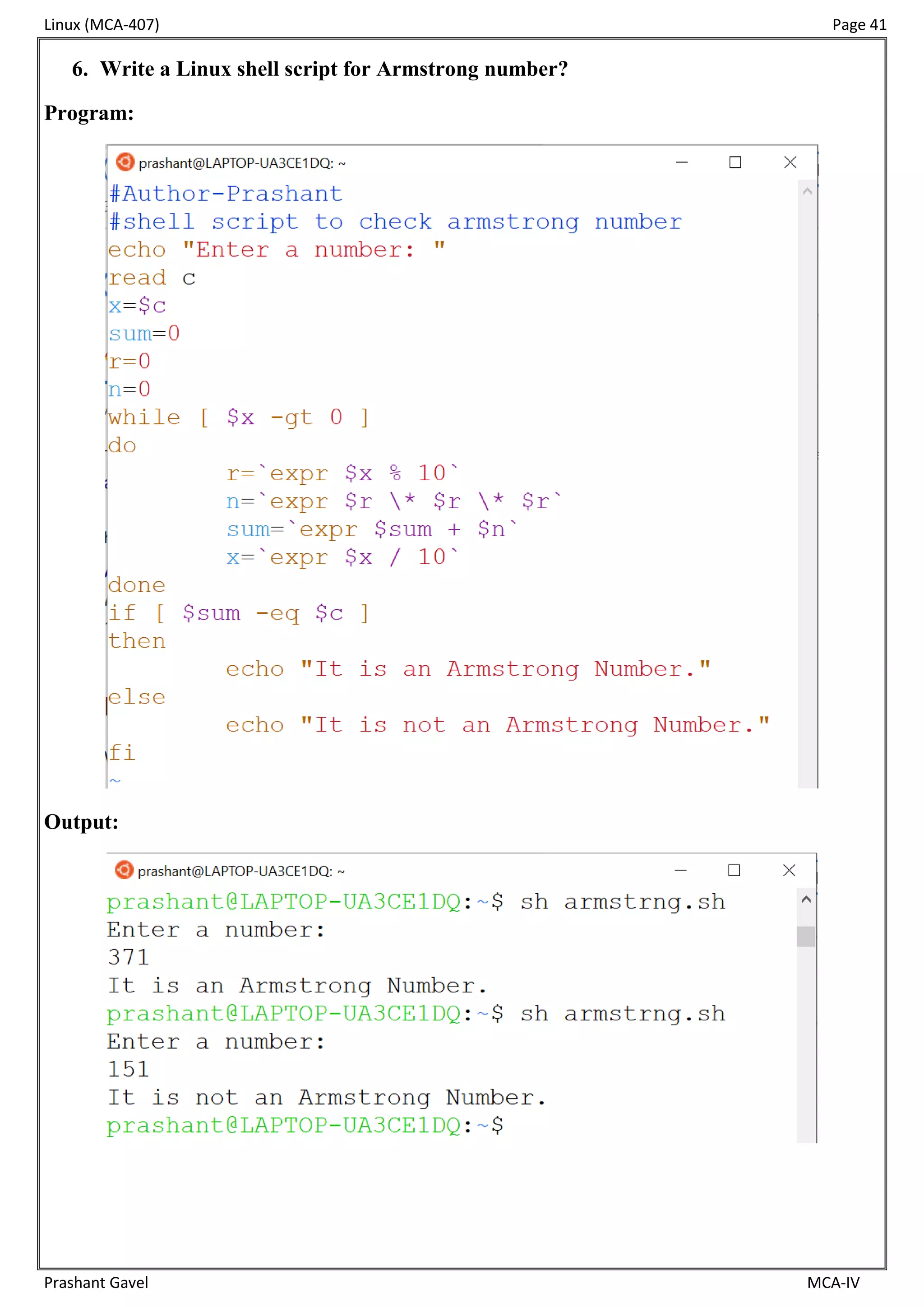Click the 'done' keyword line

(137, 584)
